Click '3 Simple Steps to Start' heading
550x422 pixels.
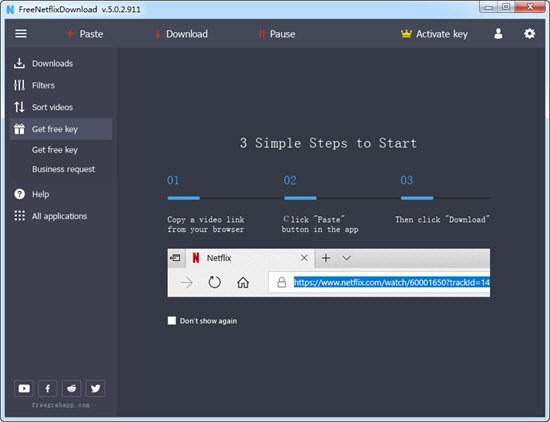(x=328, y=143)
